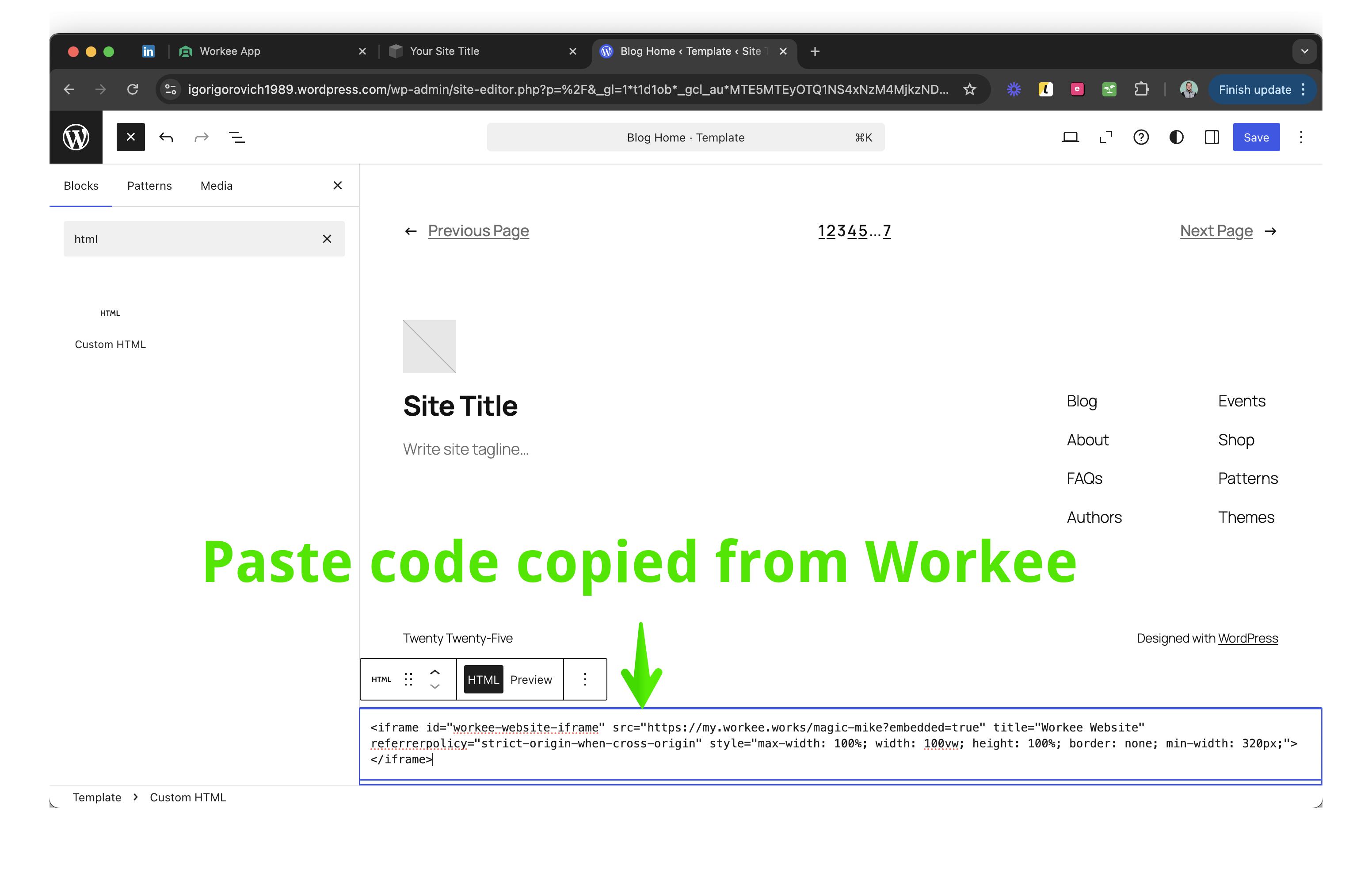
Task: Open the help question mark icon
Action: (x=1141, y=138)
